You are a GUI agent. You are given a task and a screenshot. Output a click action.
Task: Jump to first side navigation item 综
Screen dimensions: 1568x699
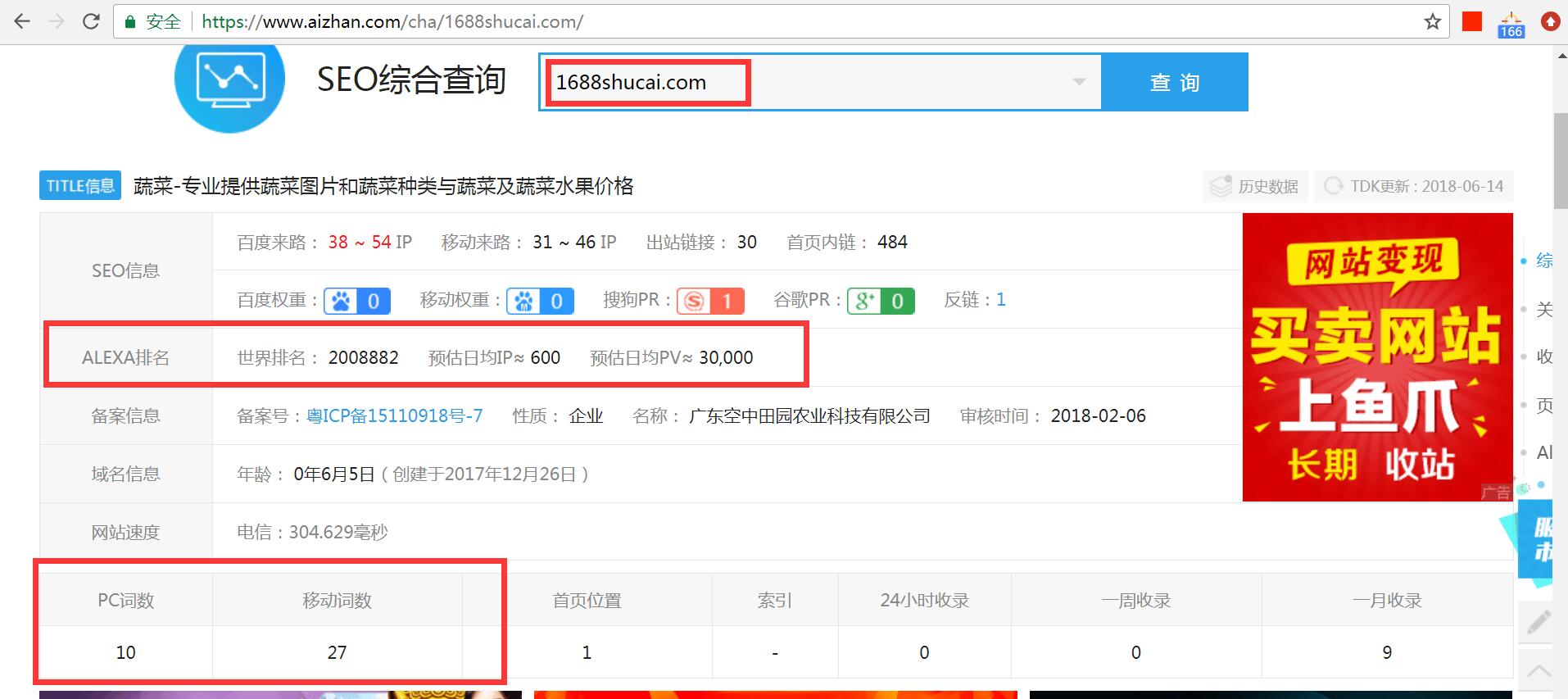pos(1543,261)
